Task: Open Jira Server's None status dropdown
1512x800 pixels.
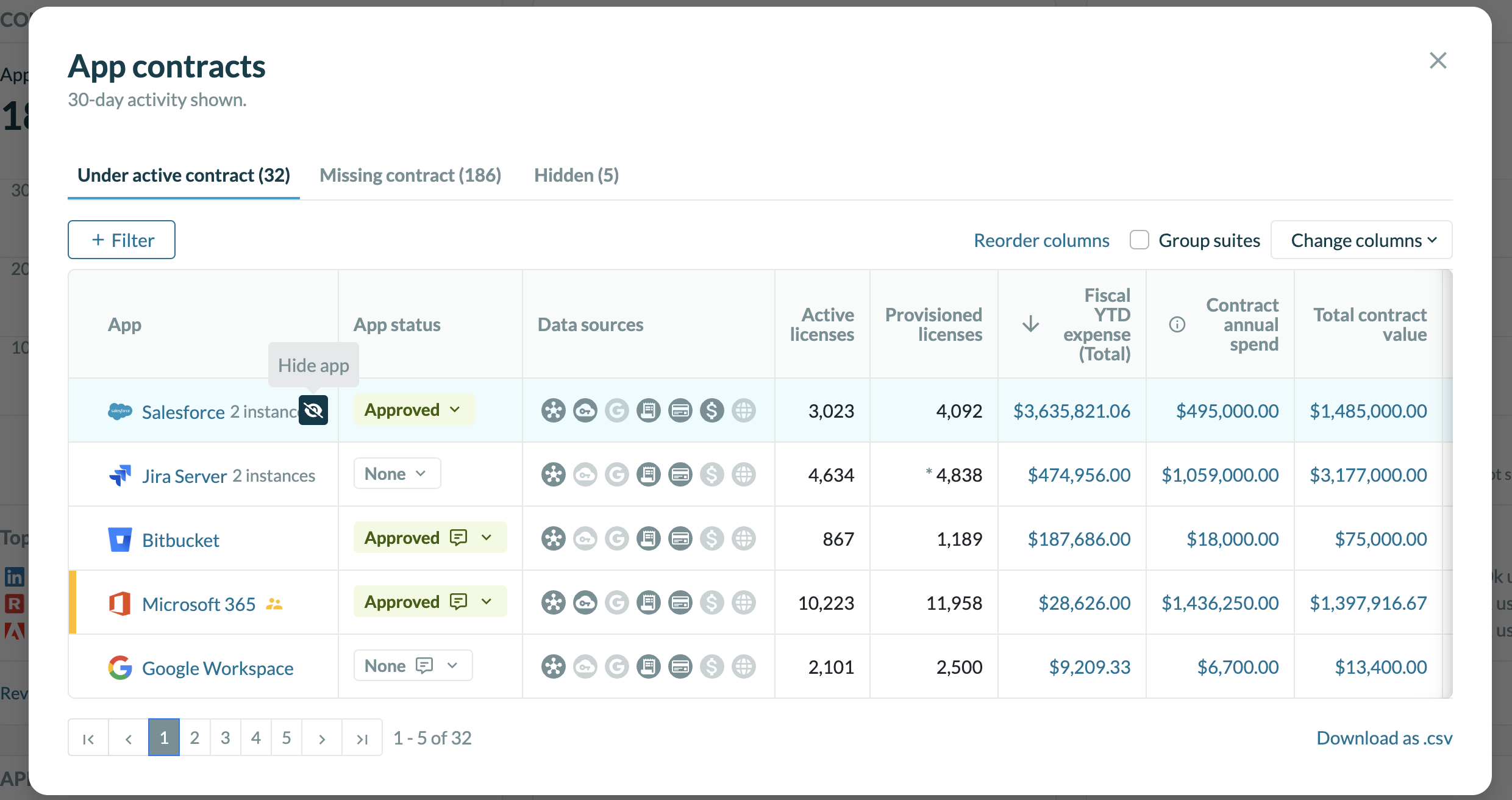Action: [396, 474]
